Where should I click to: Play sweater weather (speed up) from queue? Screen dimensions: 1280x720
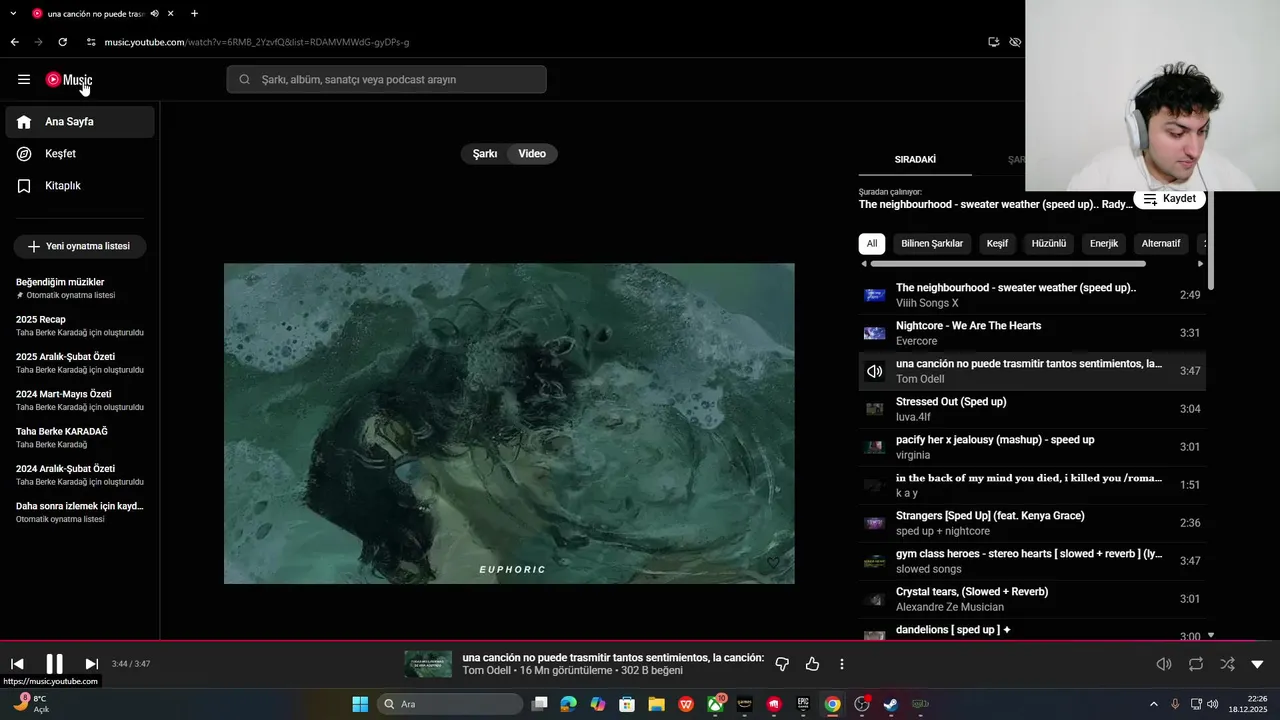pos(1032,295)
